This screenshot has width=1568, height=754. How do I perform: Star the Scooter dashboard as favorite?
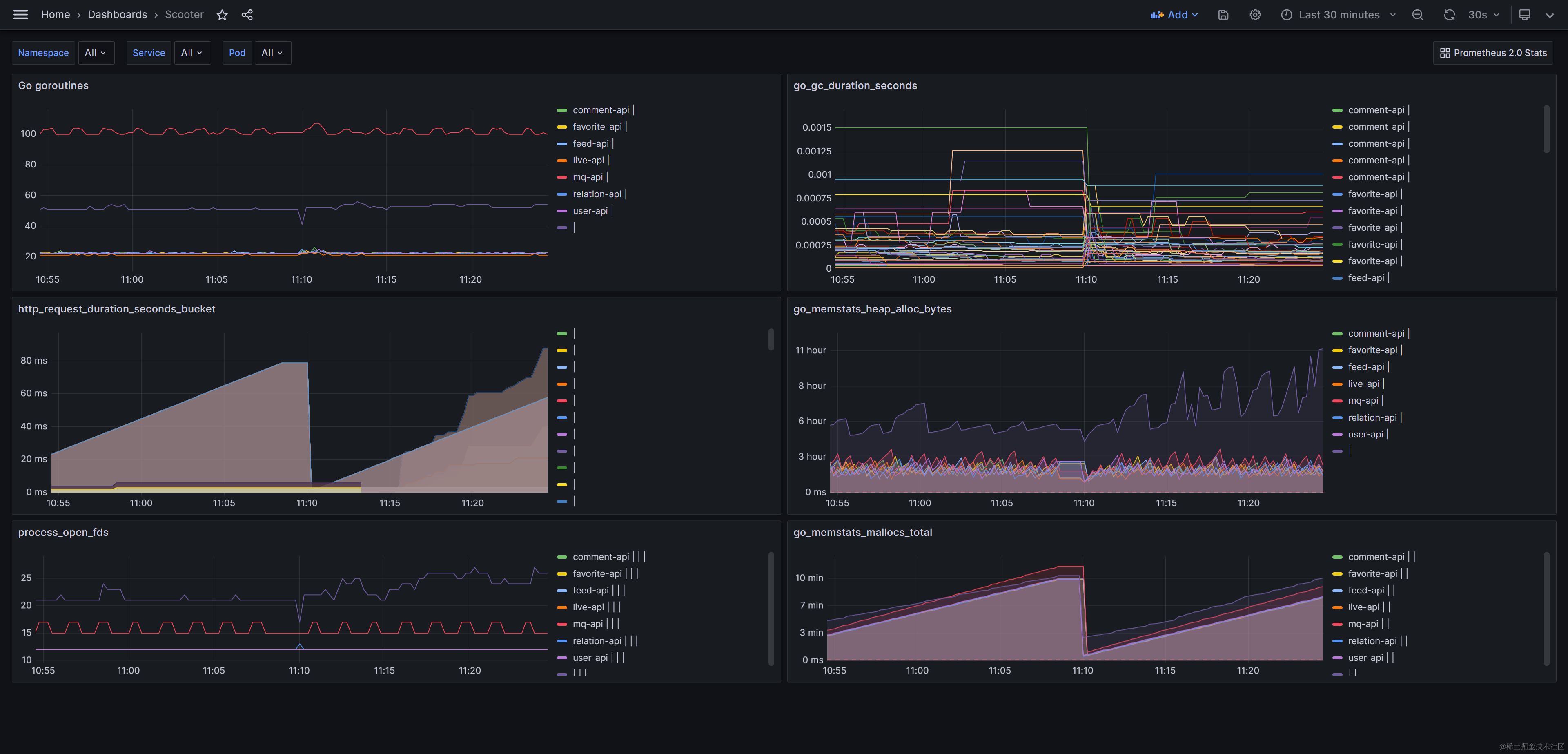tap(222, 15)
